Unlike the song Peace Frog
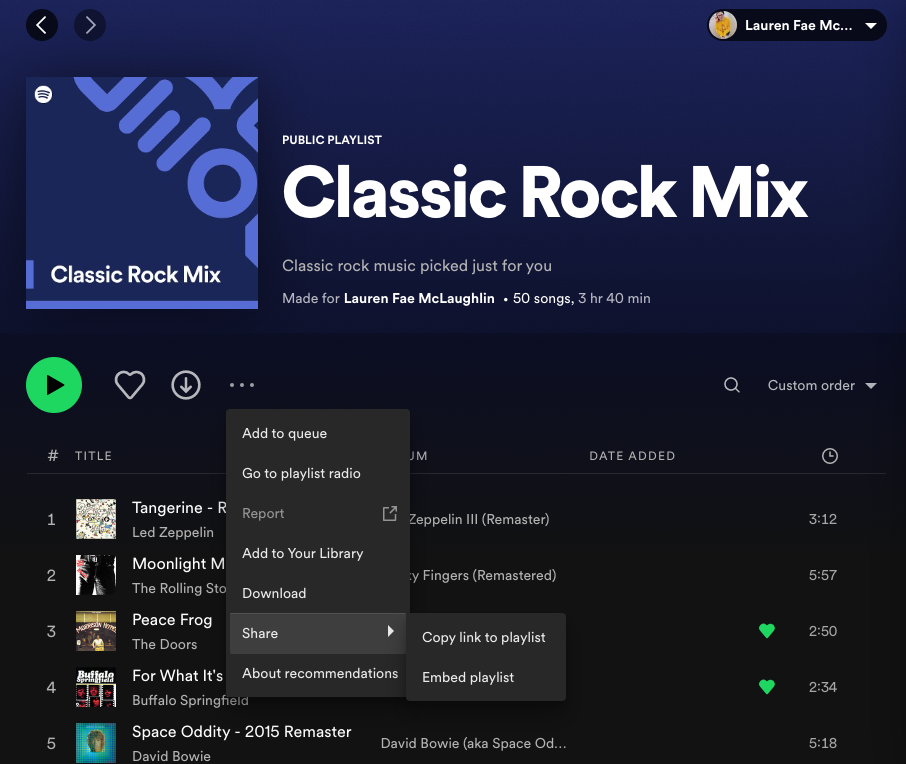 pos(767,631)
